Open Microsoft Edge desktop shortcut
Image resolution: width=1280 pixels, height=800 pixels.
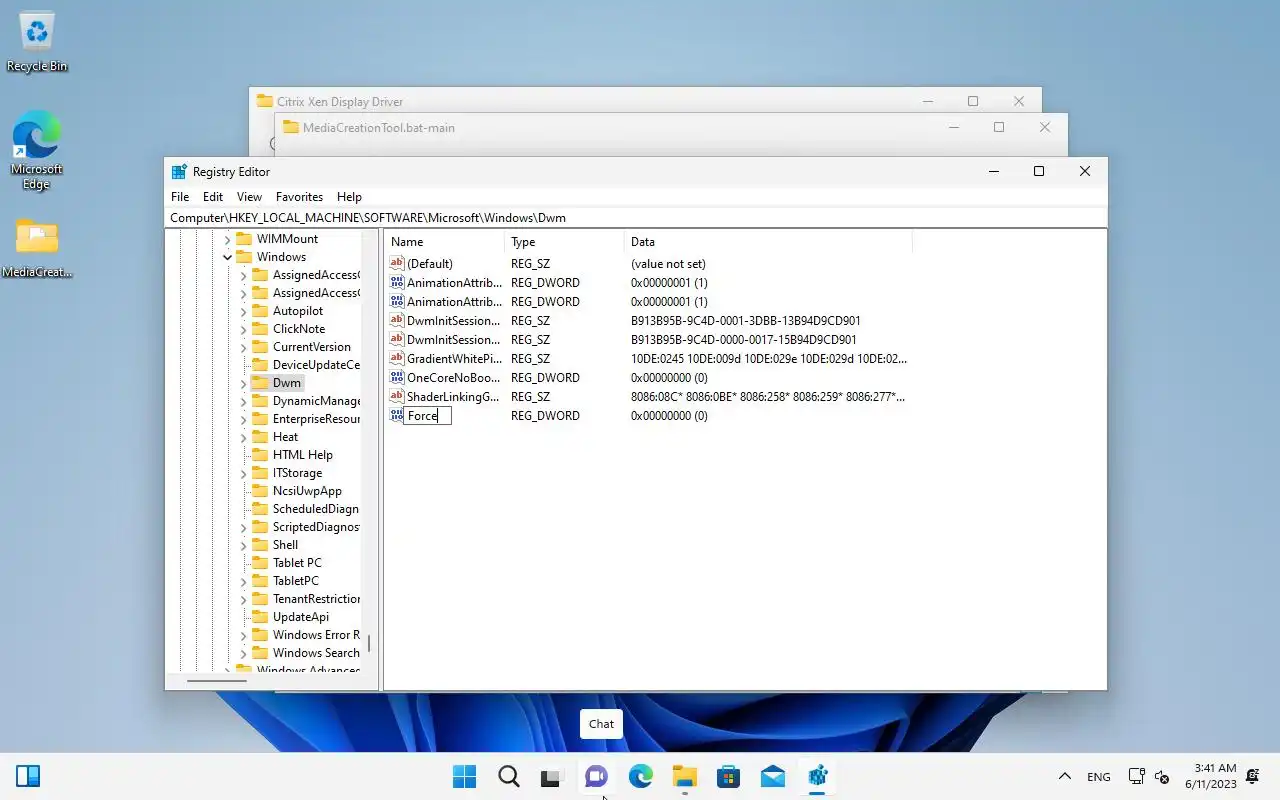pyautogui.click(x=37, y=150)
